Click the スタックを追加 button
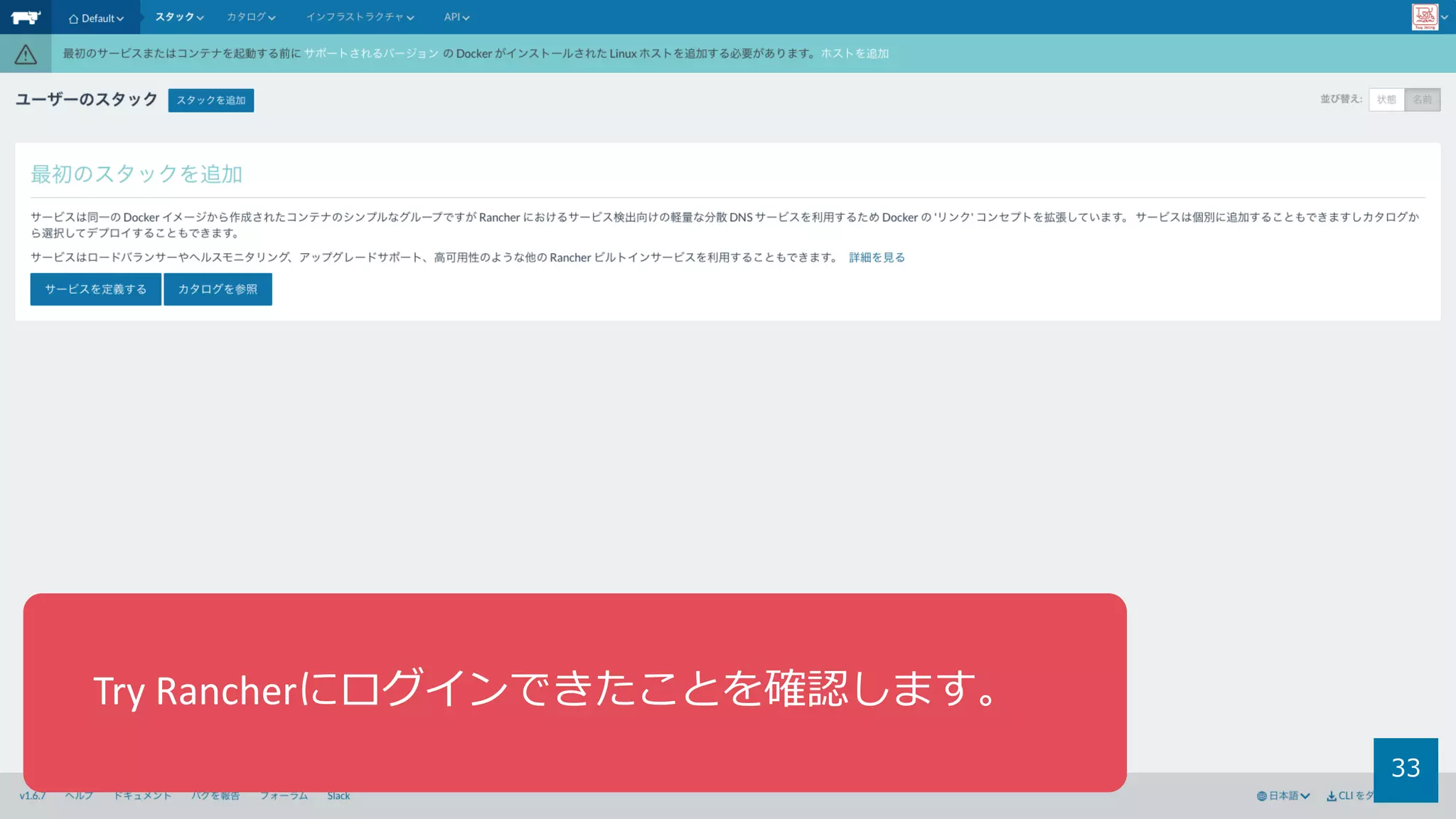This screenshot has height=819, width=1456. click(x=211, y=100)
